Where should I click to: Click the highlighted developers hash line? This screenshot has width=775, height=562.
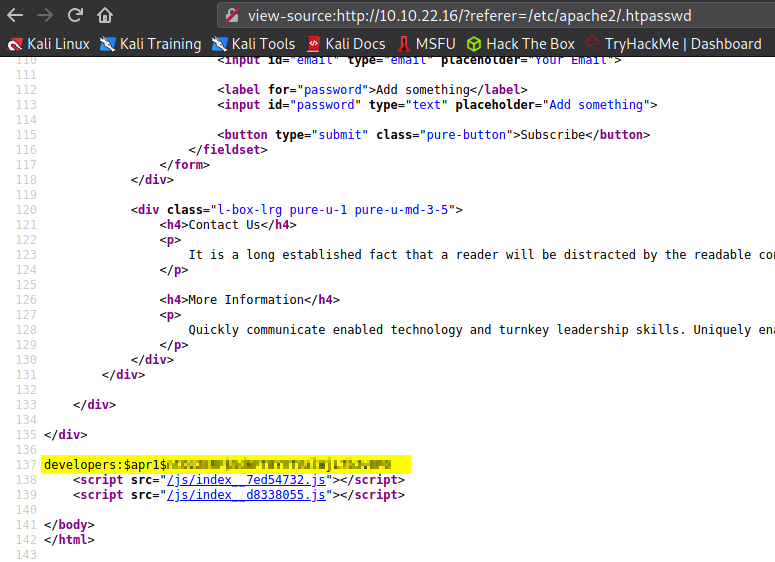226,465
